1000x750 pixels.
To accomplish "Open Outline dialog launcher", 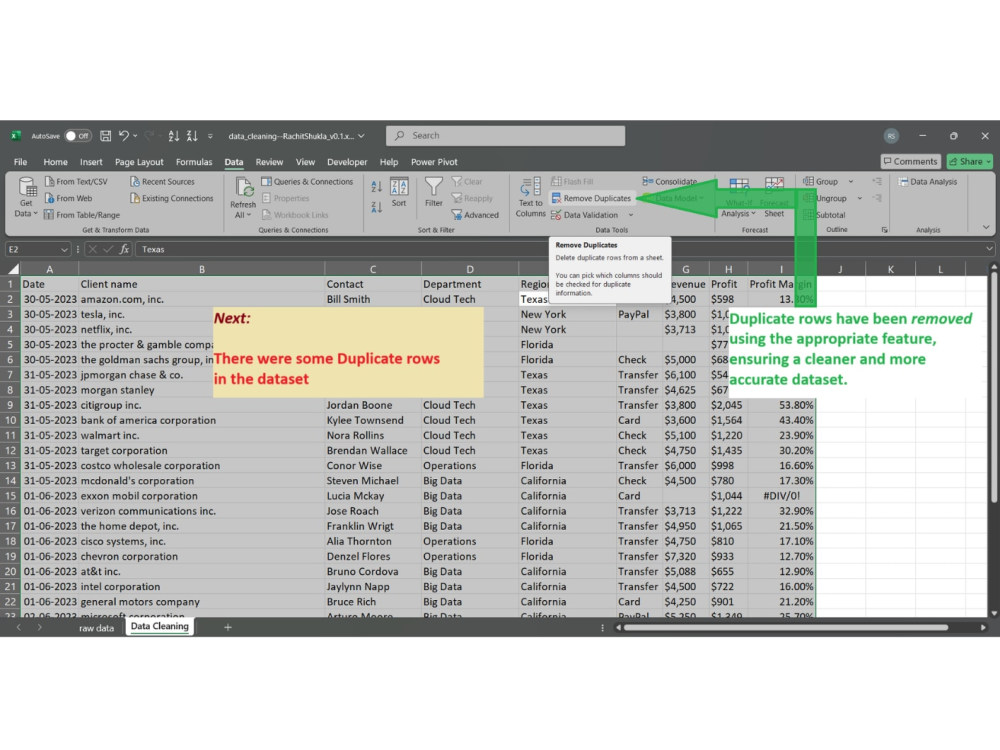I will pyautogui.click(x=885, y=230).
